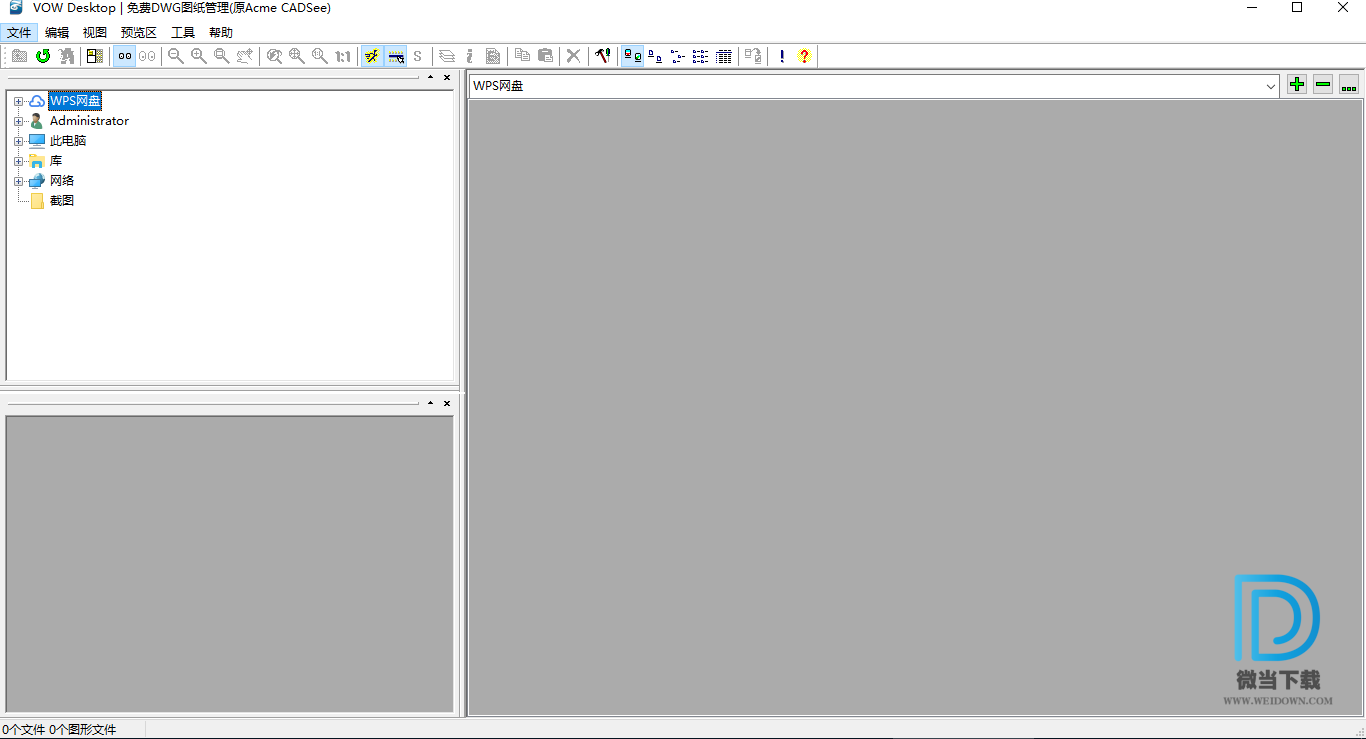This screenshot has height=739, width=1366.
Task: Click the grayed binoculars search icon
Action: 67,56
